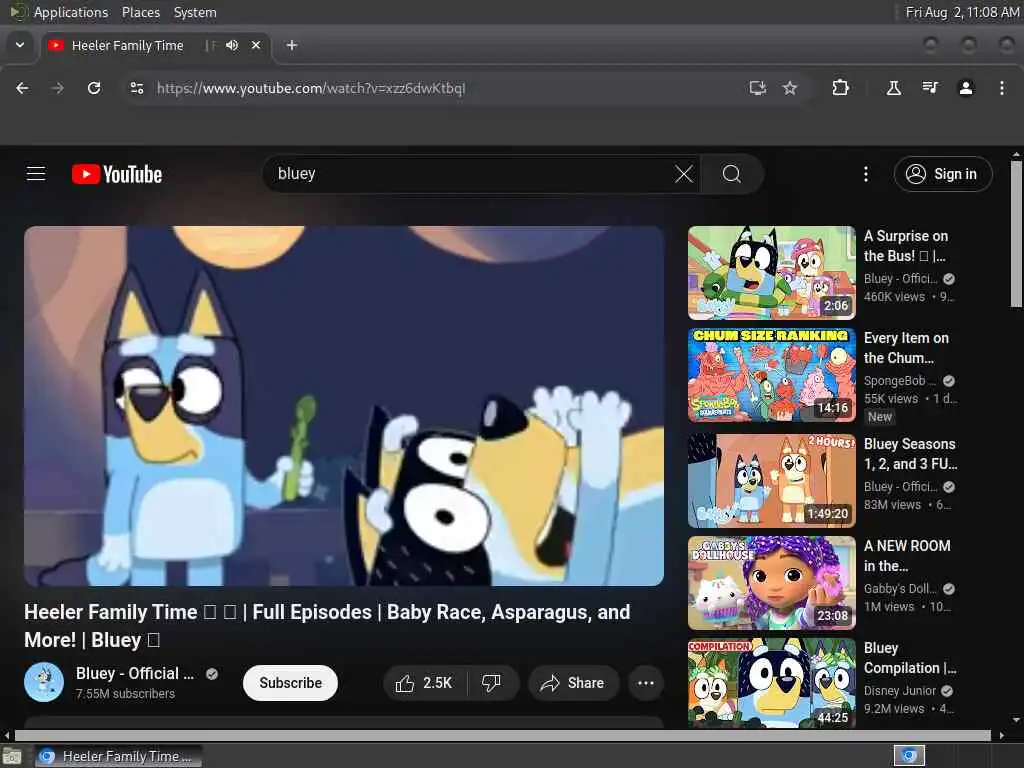Go to the YouTube home logo

[x=117, y=174]
